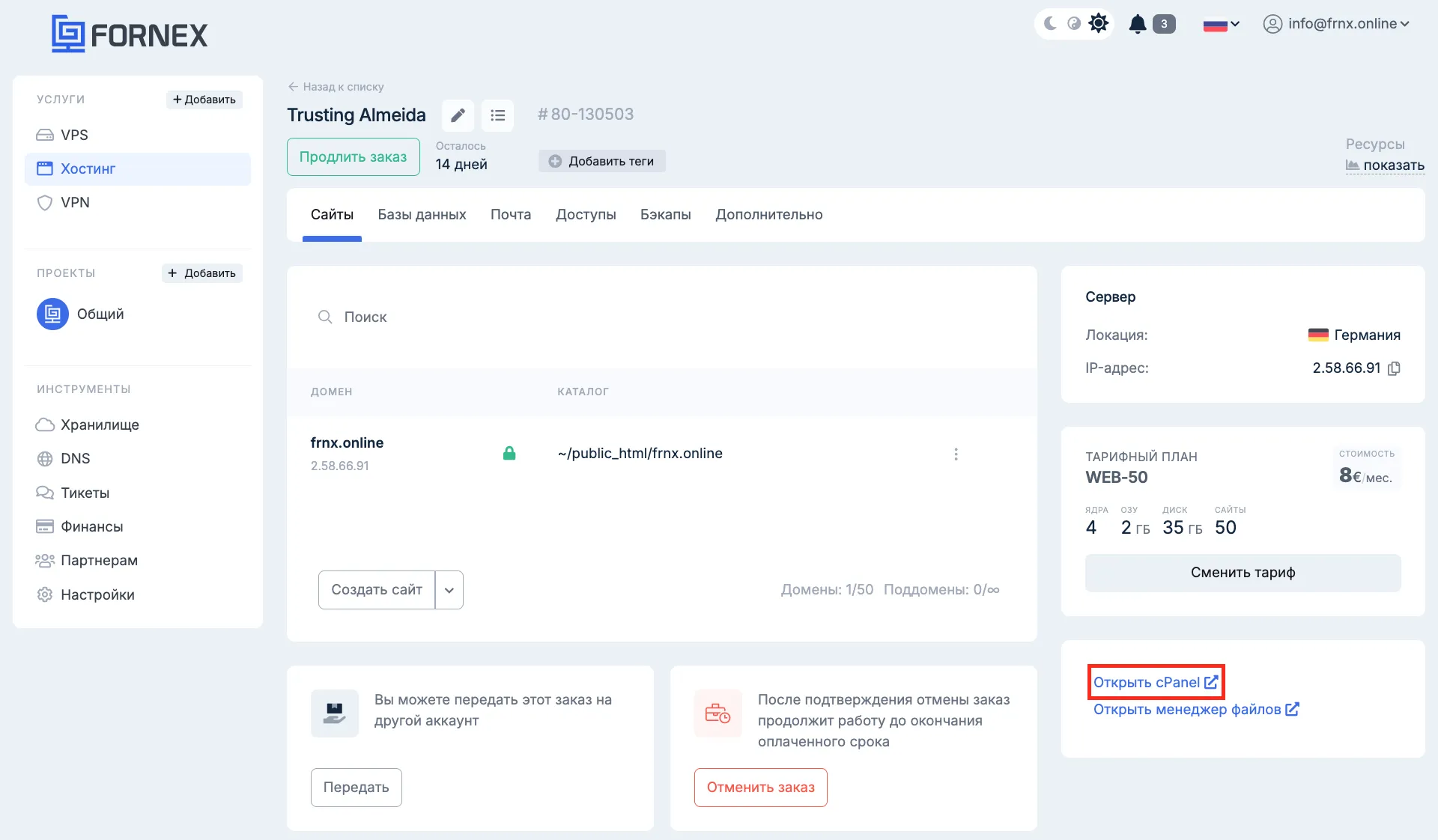Copy the IP address 2.58.66.91

click(1394, 368)
